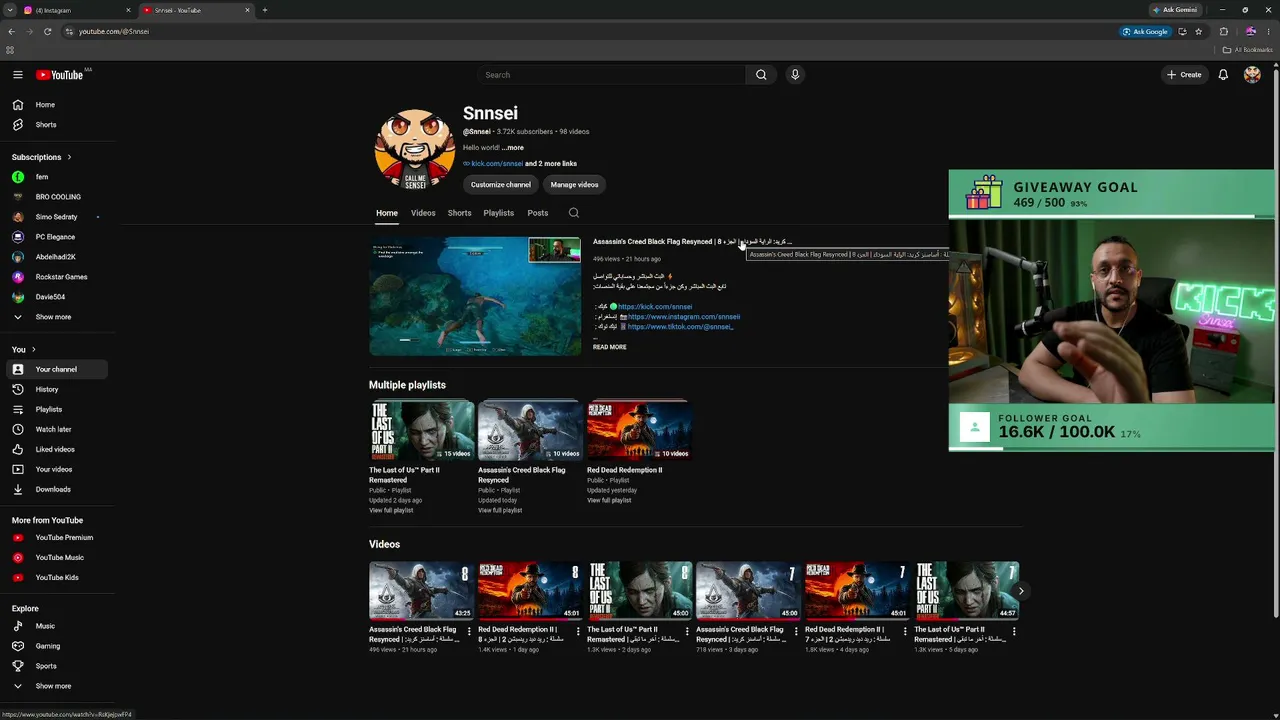Viewport: 1280px width, 720px height.
Task: Open the tiktok.com/@snnsei description link
Action: click(681, 327)
